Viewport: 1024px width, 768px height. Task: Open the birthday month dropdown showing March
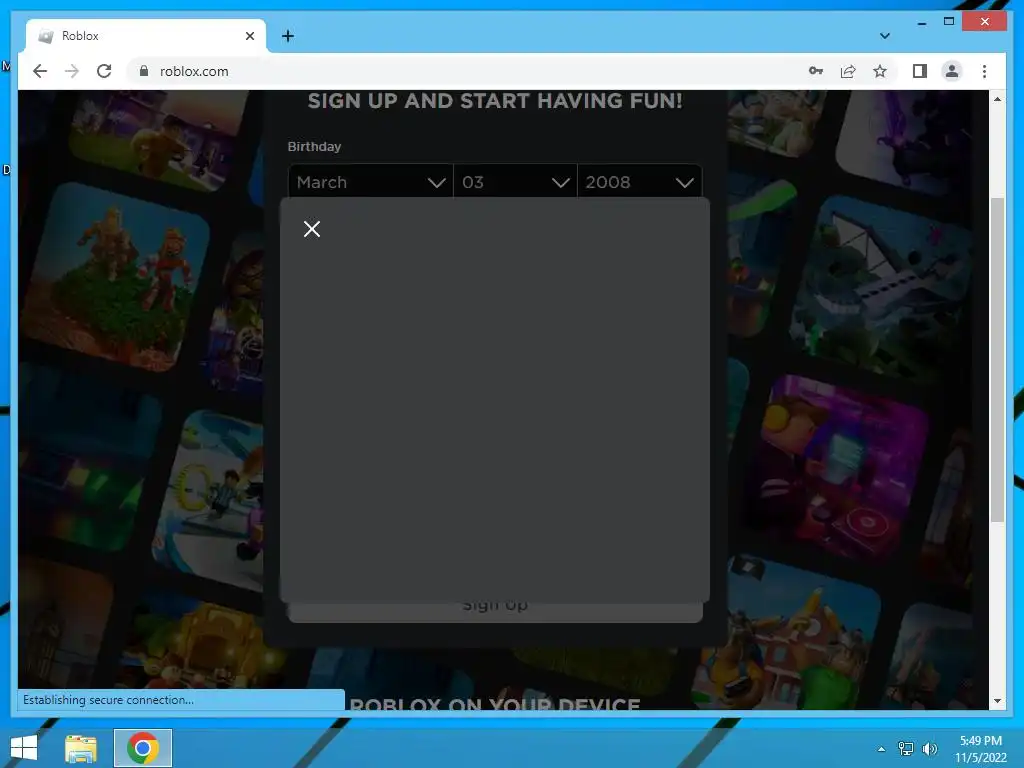point(370,182)
